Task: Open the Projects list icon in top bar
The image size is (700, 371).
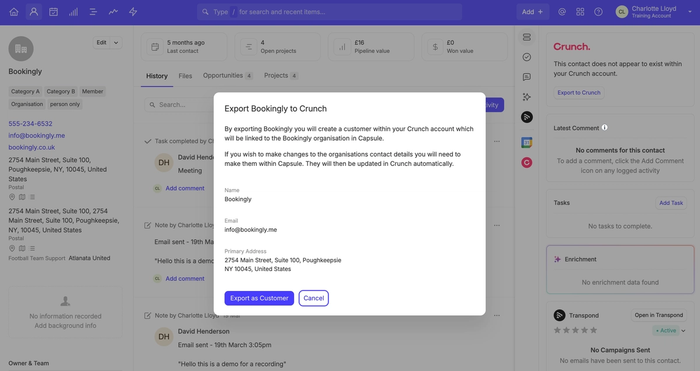Action: click(x=93, y=12)
